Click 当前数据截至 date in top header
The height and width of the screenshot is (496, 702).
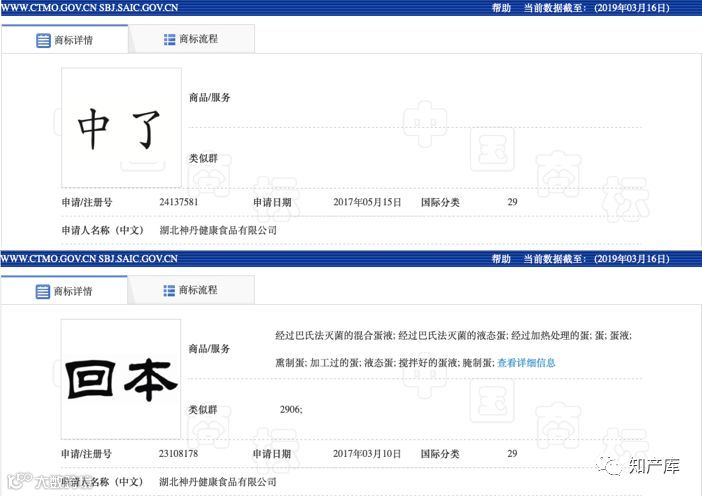point(597,8)
